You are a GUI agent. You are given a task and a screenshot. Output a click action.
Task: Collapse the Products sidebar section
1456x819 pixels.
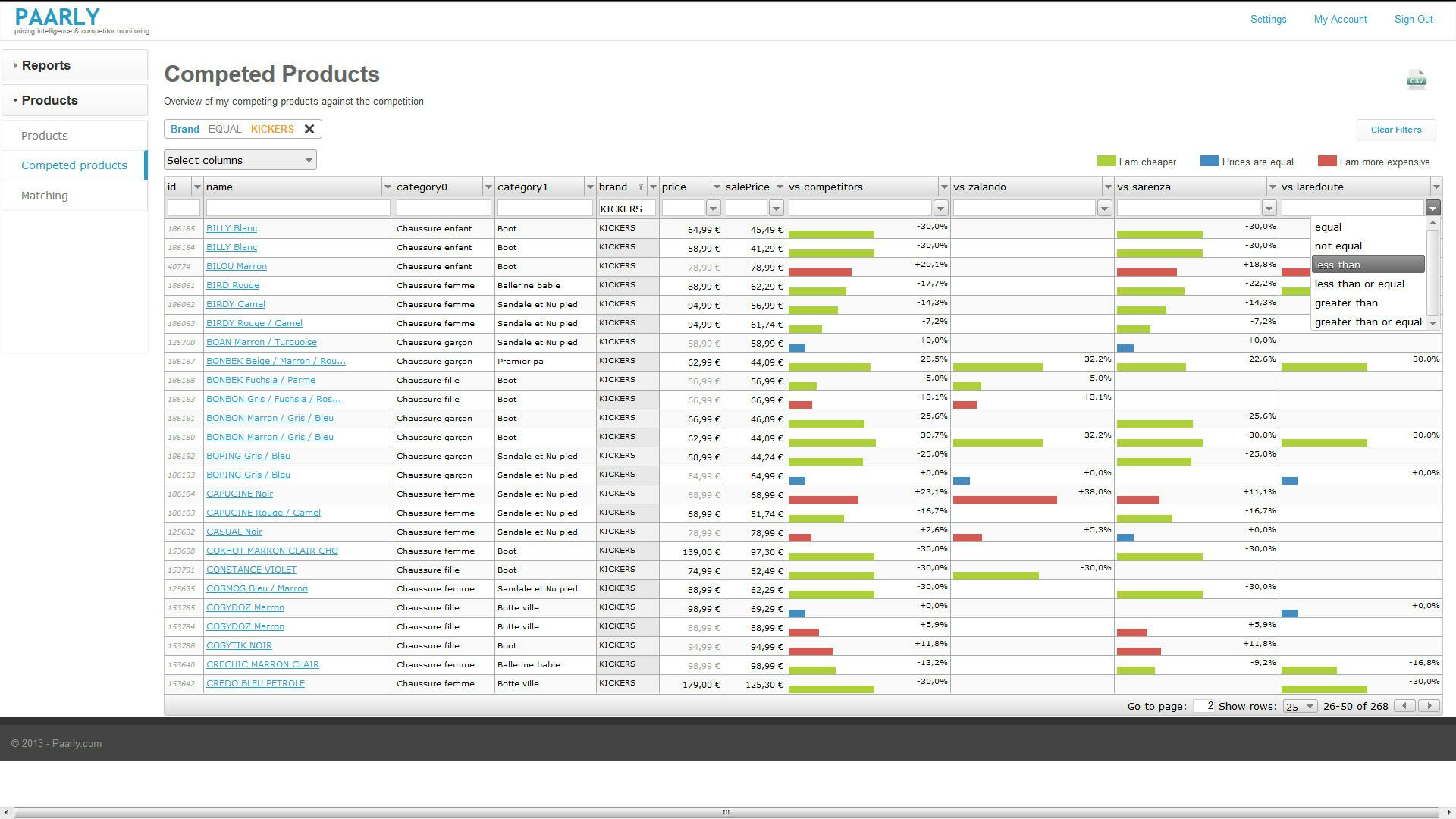pyautogui.click(x=74, y=100)
